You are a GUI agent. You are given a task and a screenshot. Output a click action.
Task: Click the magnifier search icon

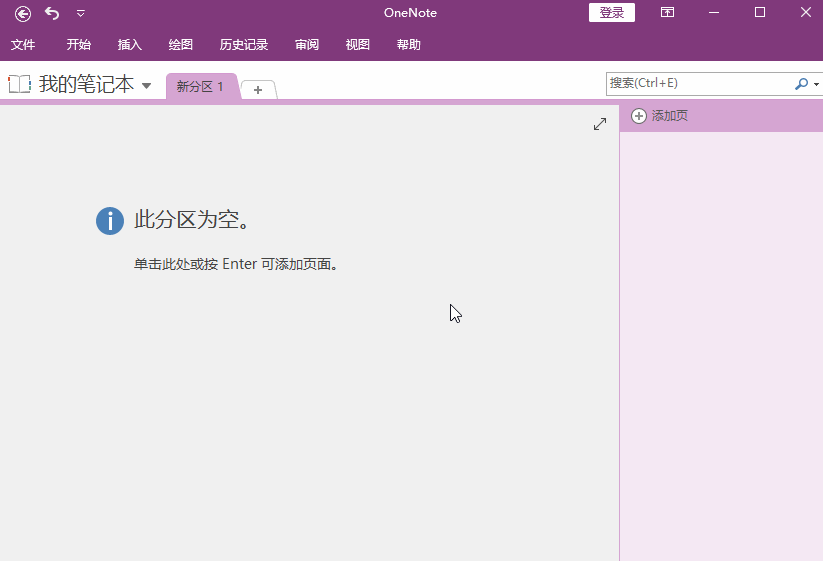[801, 83]
